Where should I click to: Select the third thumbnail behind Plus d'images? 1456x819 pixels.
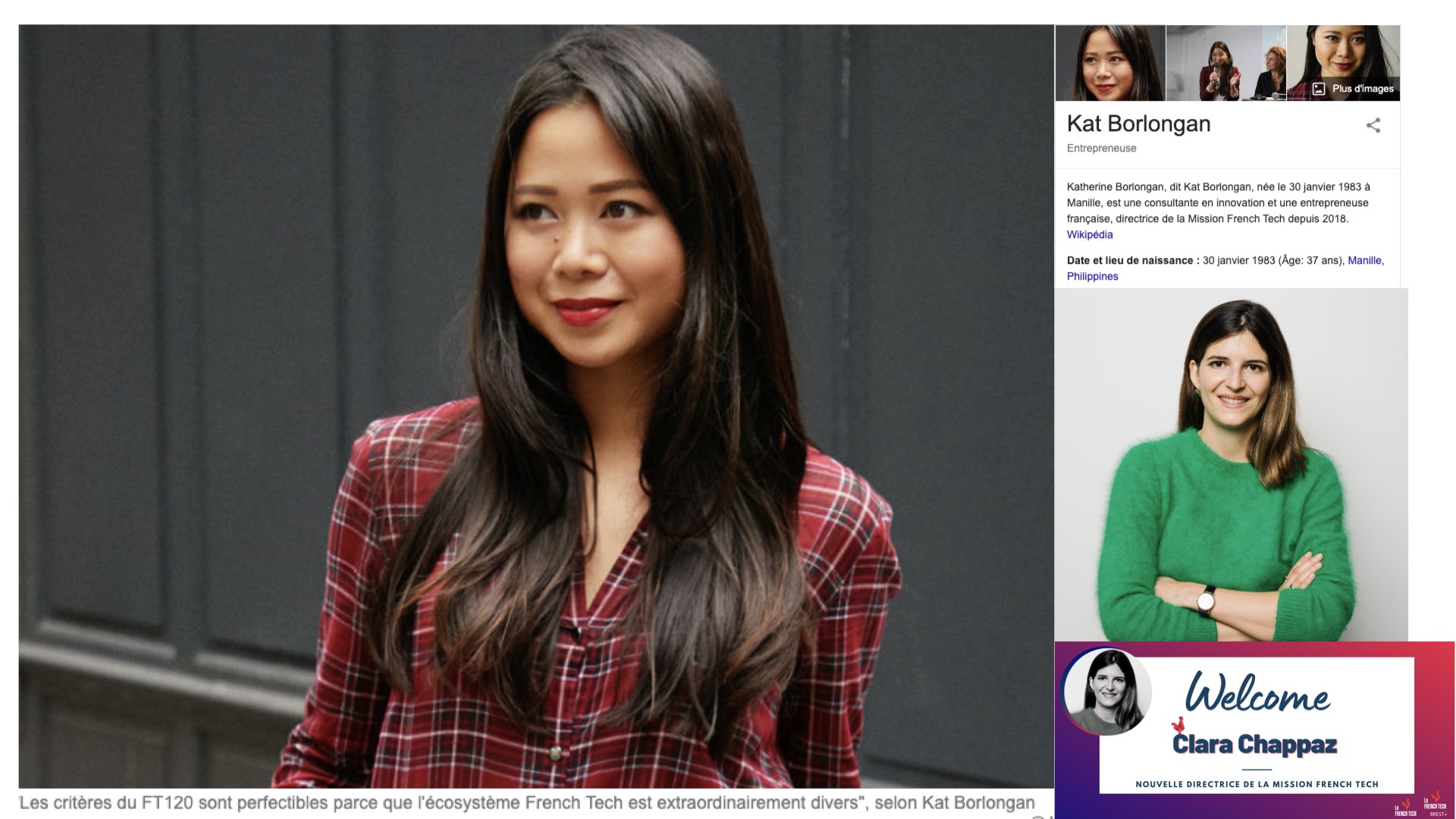(1343, 63)
